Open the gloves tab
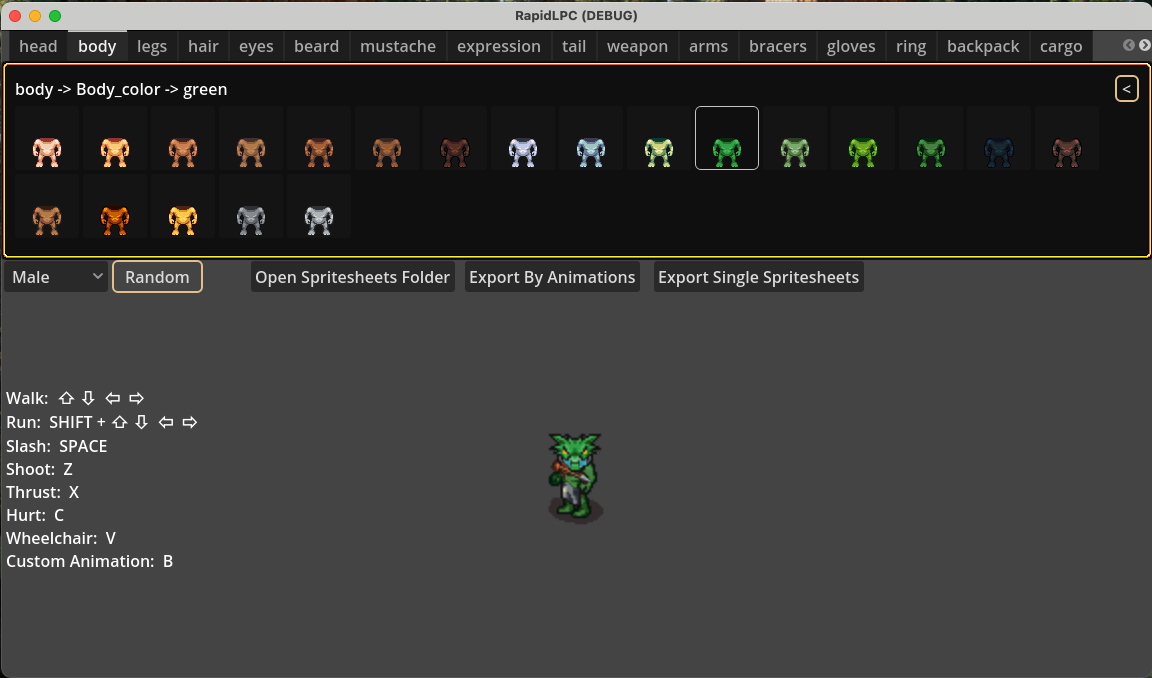The height and width of the screenshot is (678, 1152). (x=852, y=46)
